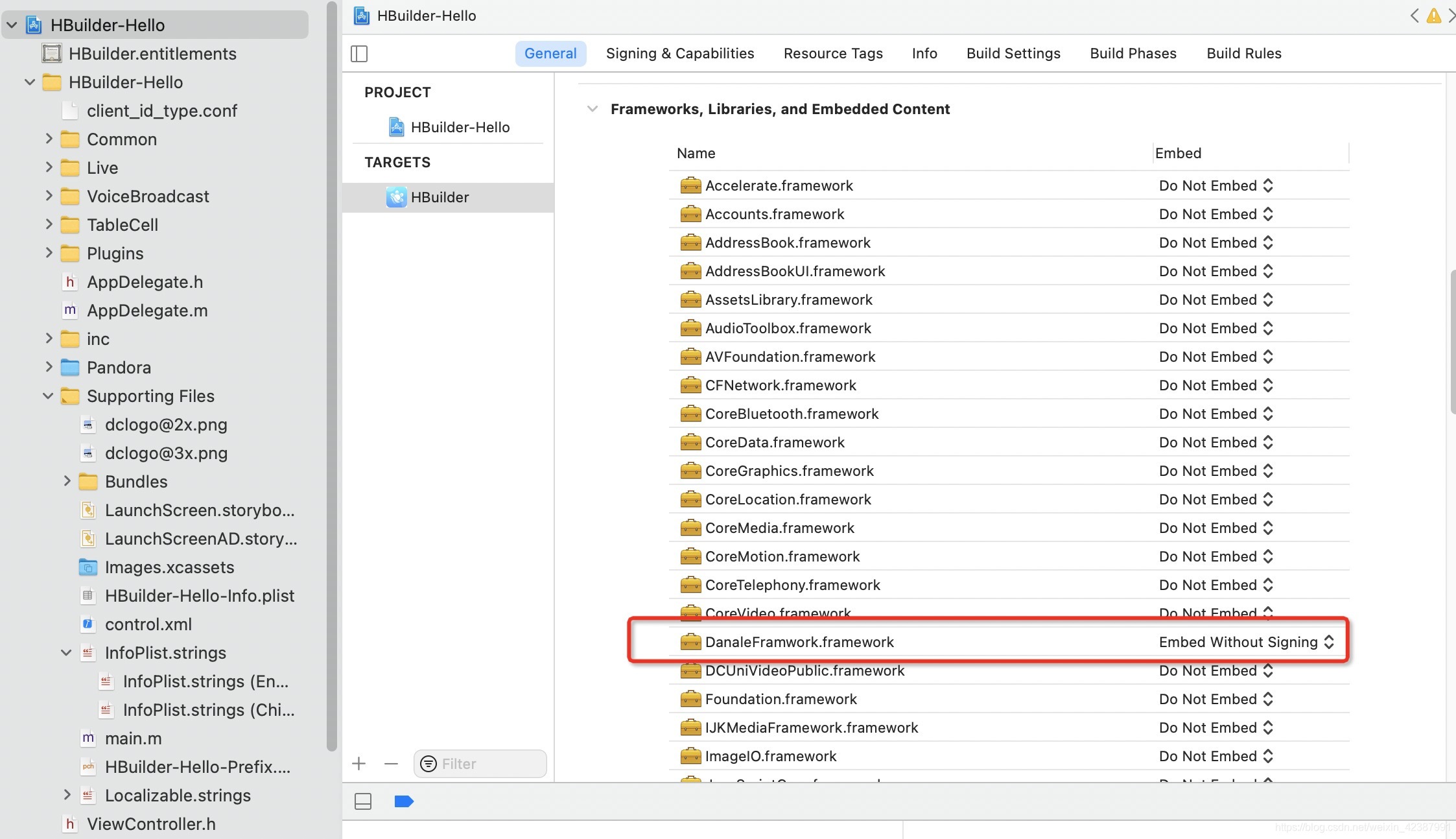Click the file navigator vertical scrollbar

[332, 376]
